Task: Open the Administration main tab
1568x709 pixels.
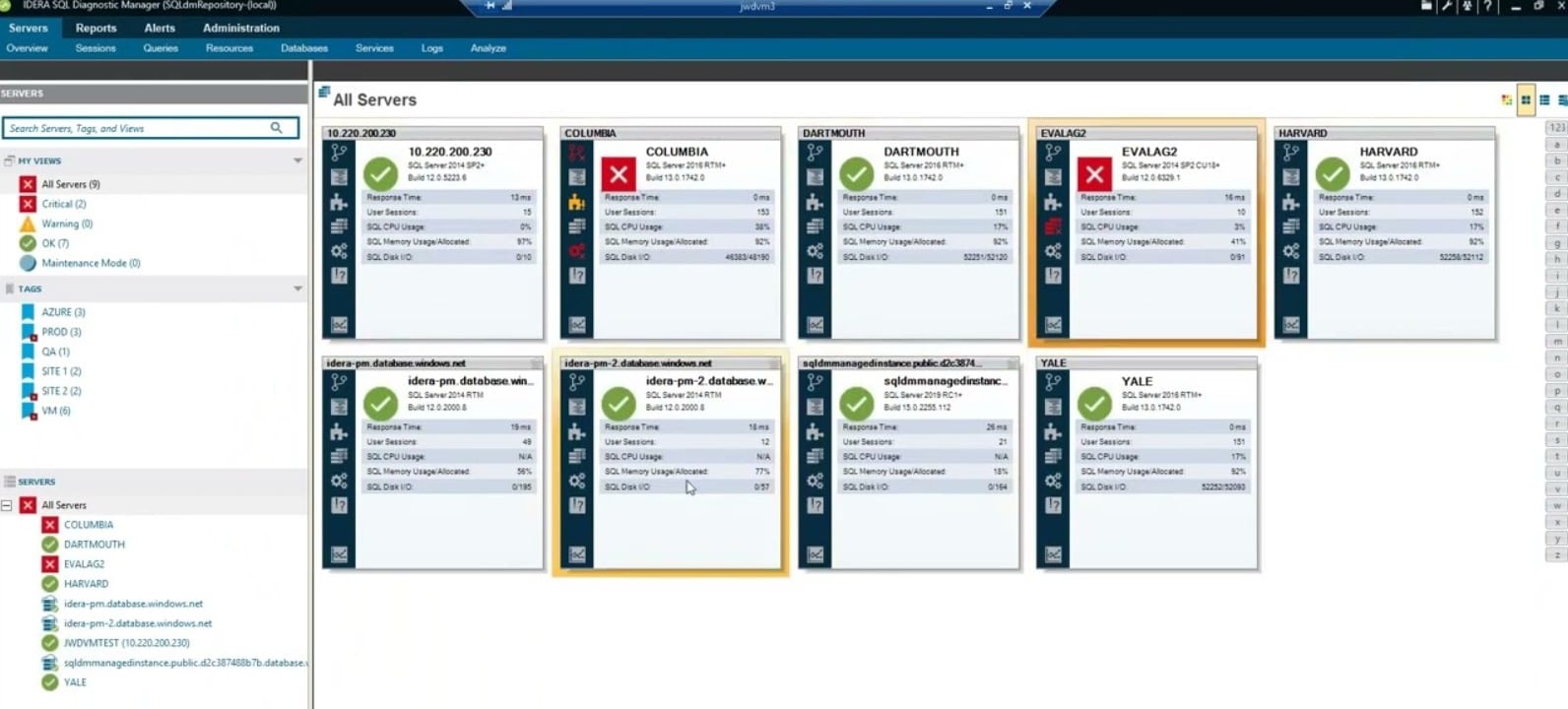Action: click(241, 28)
